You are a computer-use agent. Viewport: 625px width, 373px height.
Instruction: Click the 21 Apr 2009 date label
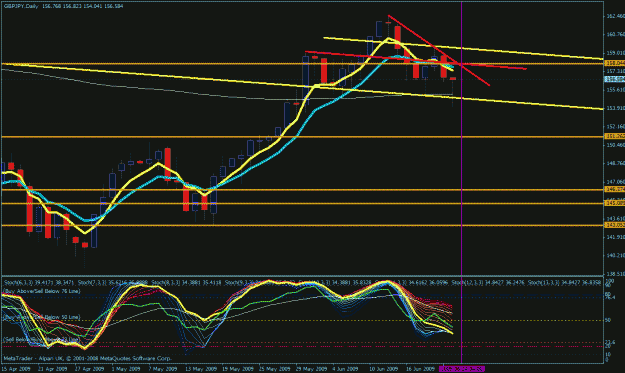coord(52,369)
